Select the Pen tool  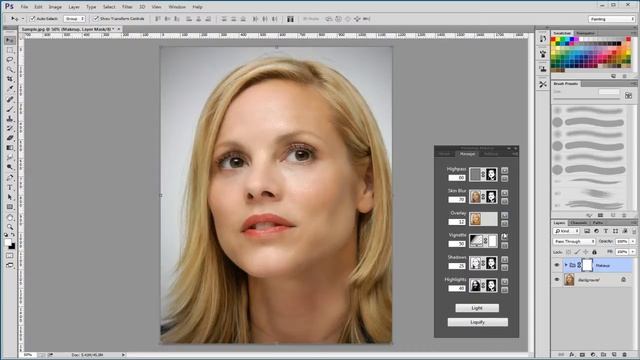[10, 178]
